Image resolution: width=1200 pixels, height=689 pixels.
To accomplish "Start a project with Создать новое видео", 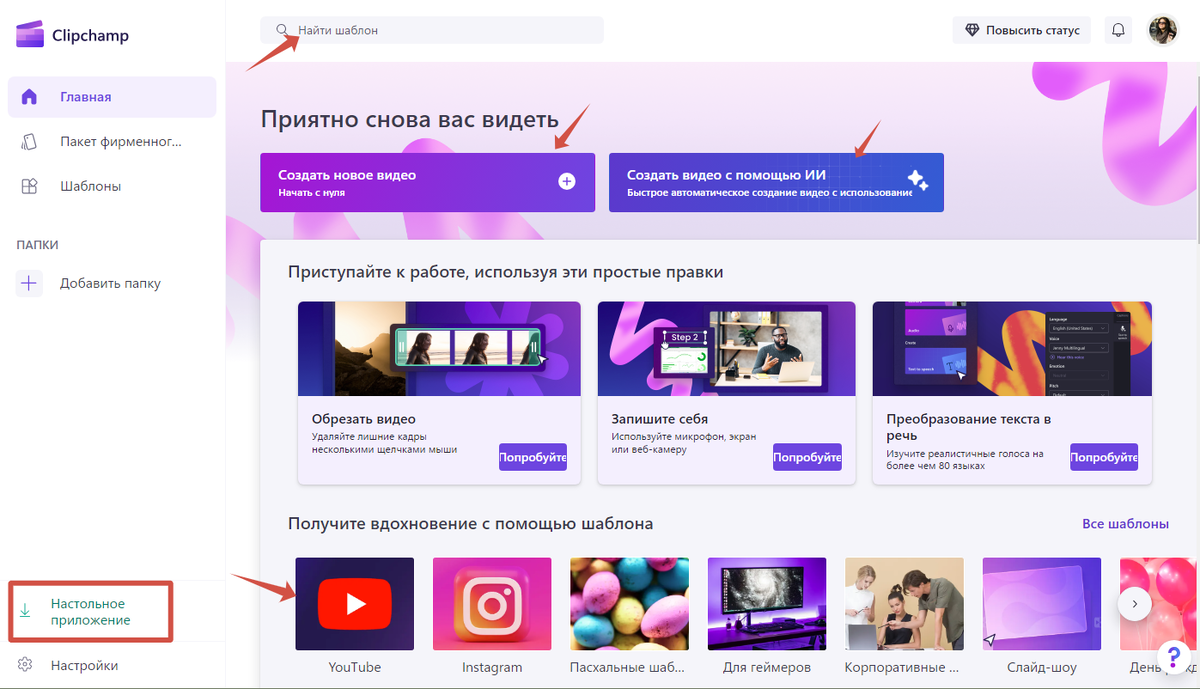I will click(x=427, y=182).
